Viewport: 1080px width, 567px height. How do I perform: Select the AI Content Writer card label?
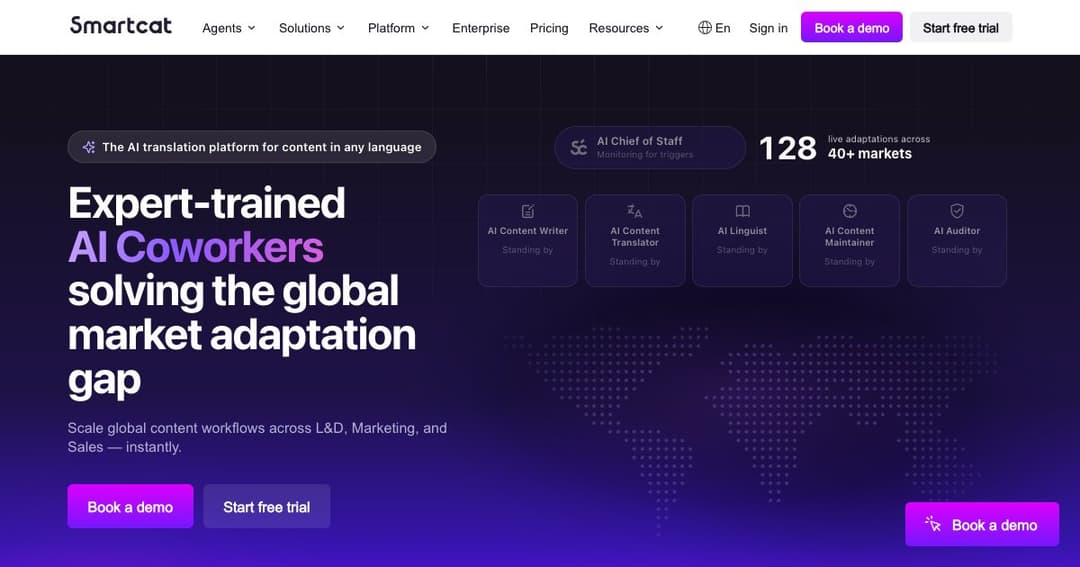point(528,231)
